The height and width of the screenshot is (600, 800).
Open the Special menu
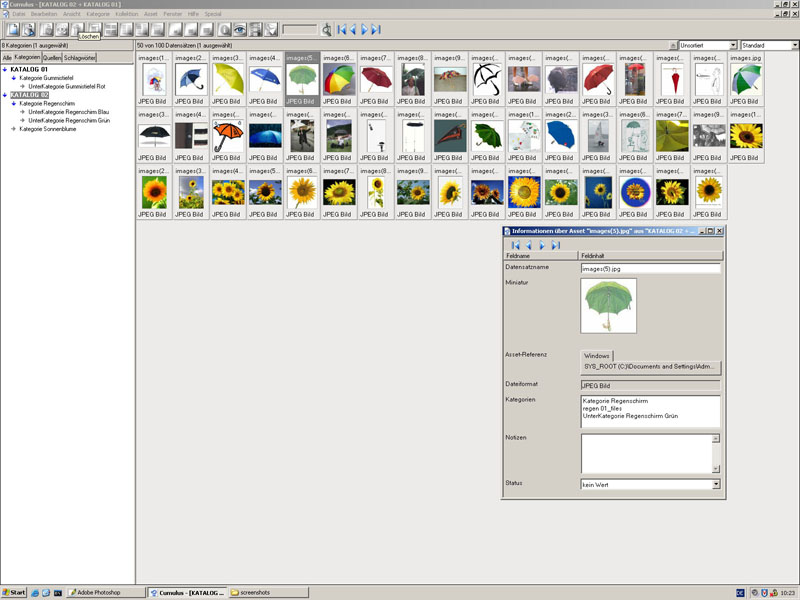coord(213,14)
